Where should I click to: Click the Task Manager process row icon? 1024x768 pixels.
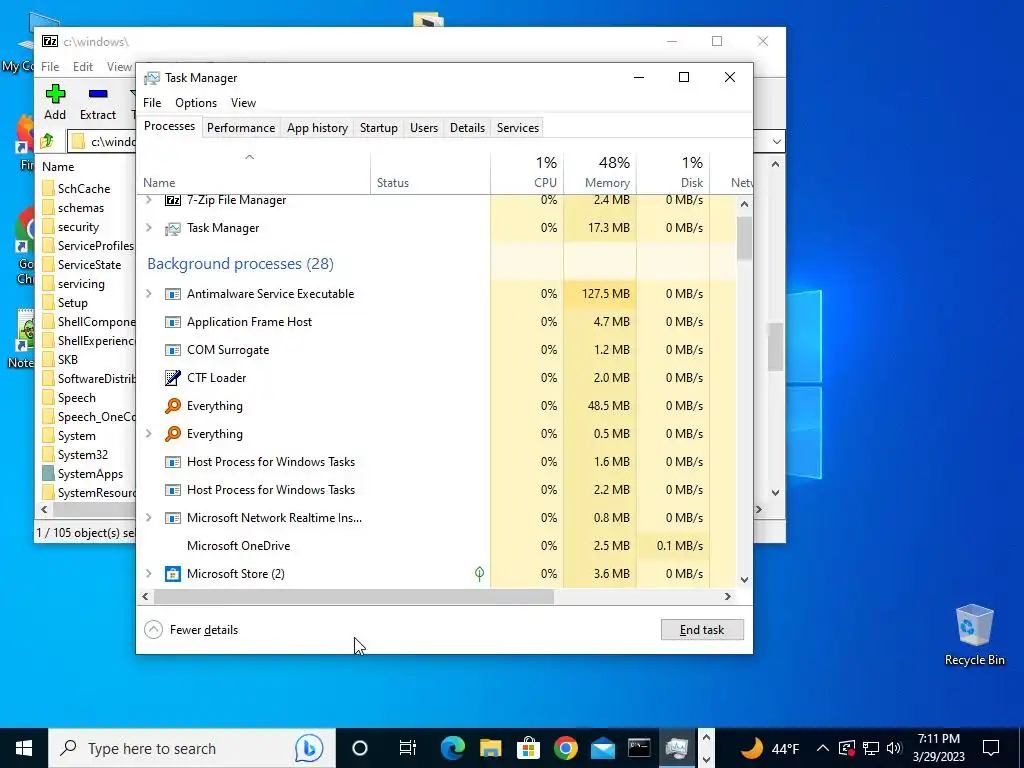pos(172,228)
